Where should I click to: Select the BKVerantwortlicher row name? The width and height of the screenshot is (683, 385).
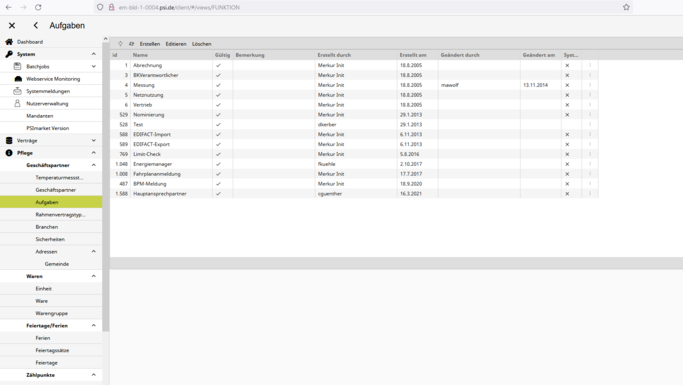tap(156, 75)
